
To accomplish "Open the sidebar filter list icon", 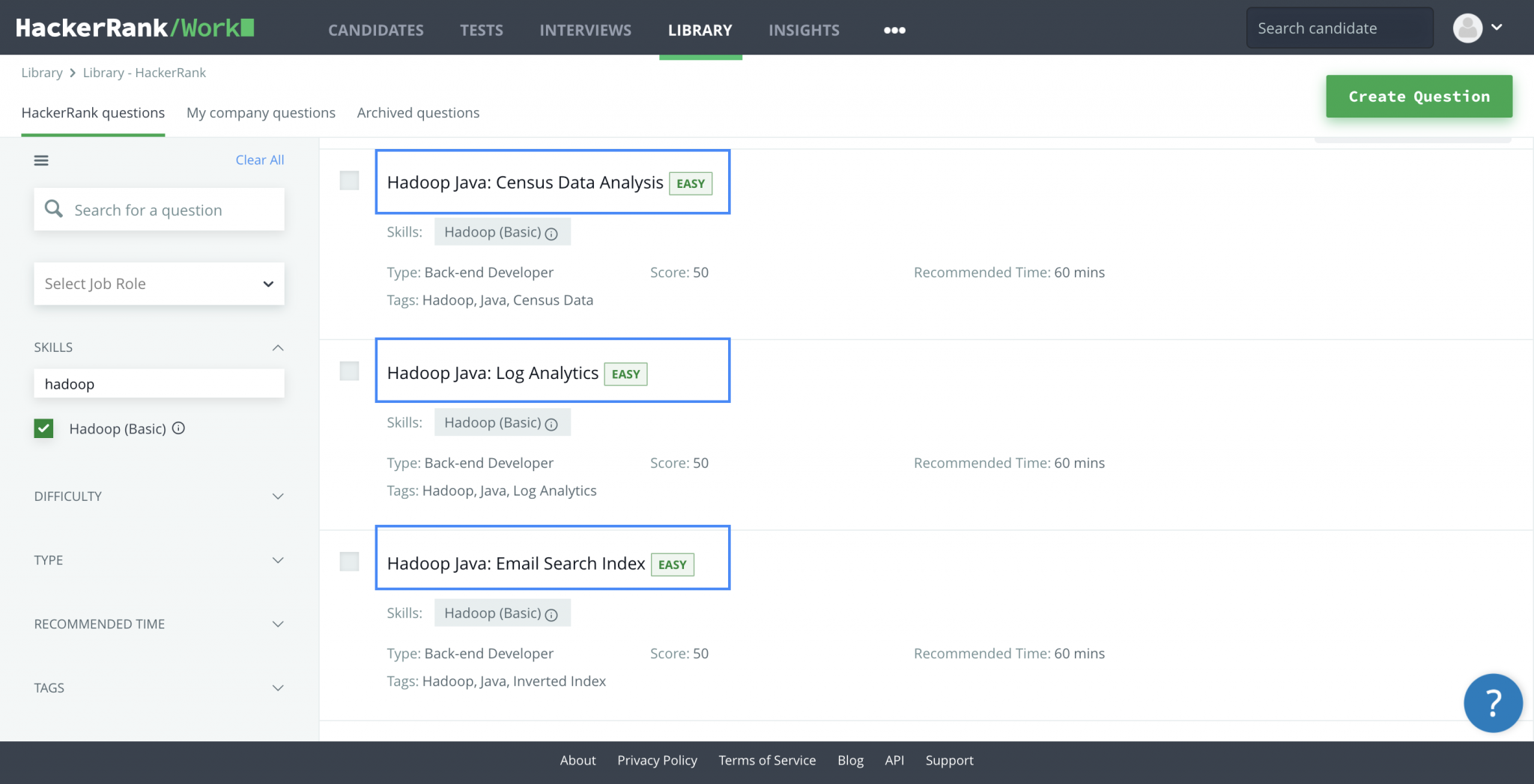I will (x=41, y=160).
